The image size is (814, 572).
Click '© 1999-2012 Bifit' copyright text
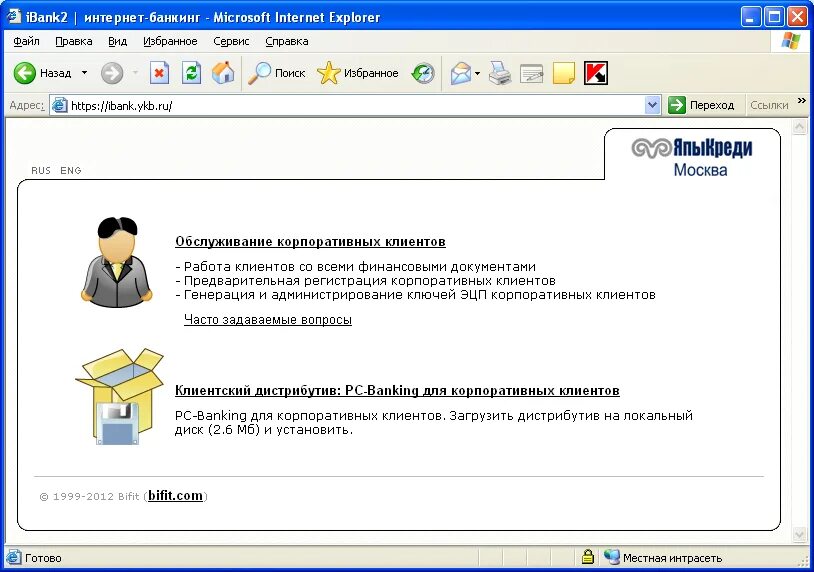click(x=89, y=497)
